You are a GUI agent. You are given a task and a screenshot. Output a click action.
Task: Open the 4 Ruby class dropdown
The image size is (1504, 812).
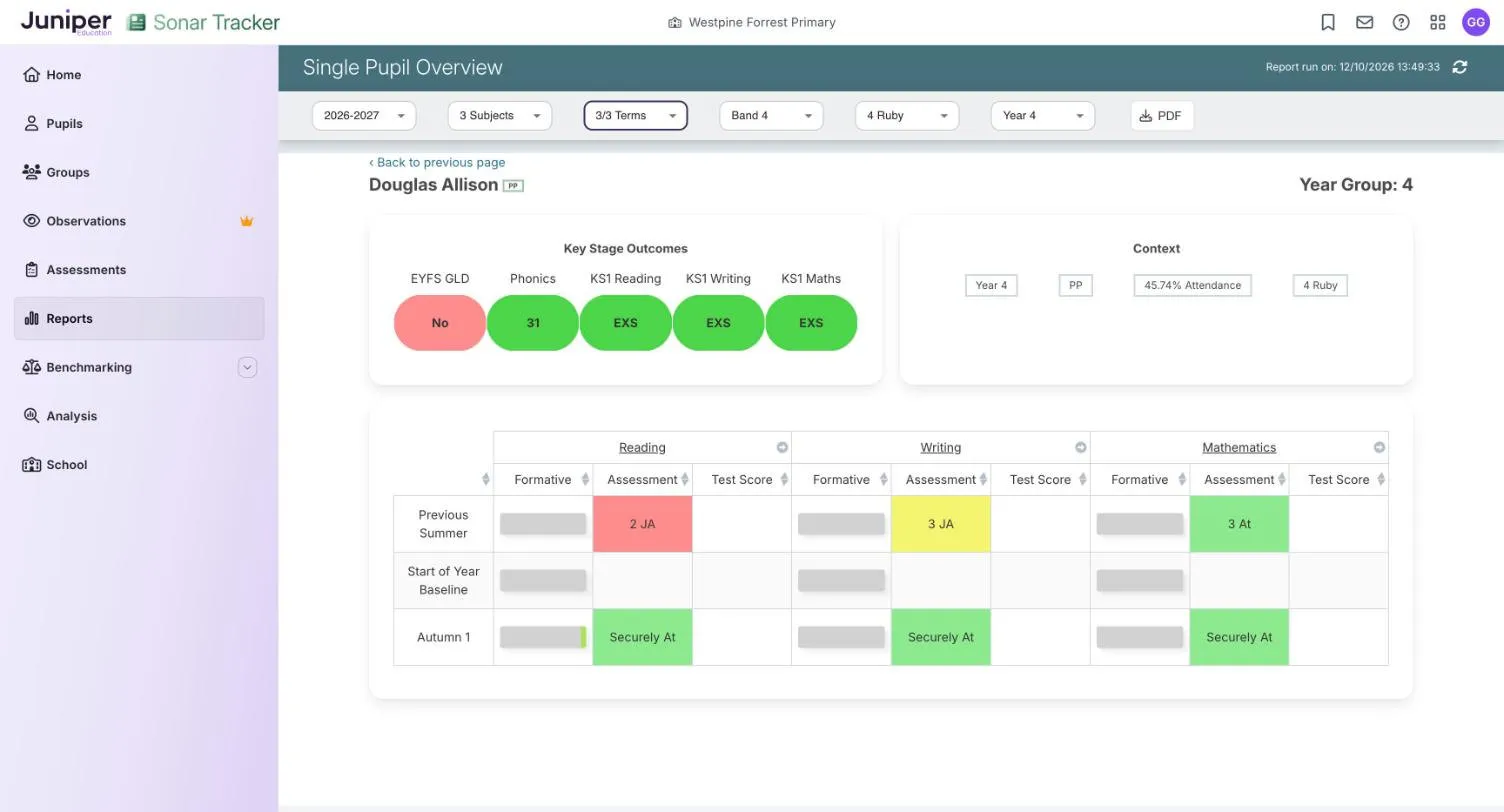[907, 116]
